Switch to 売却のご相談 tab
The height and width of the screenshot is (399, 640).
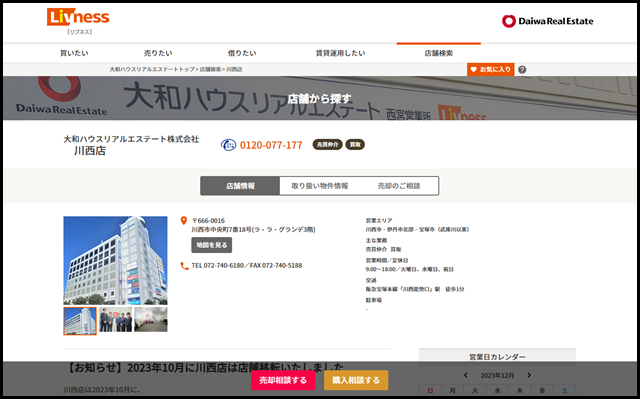pyautogui.click(x=399, y=186)
